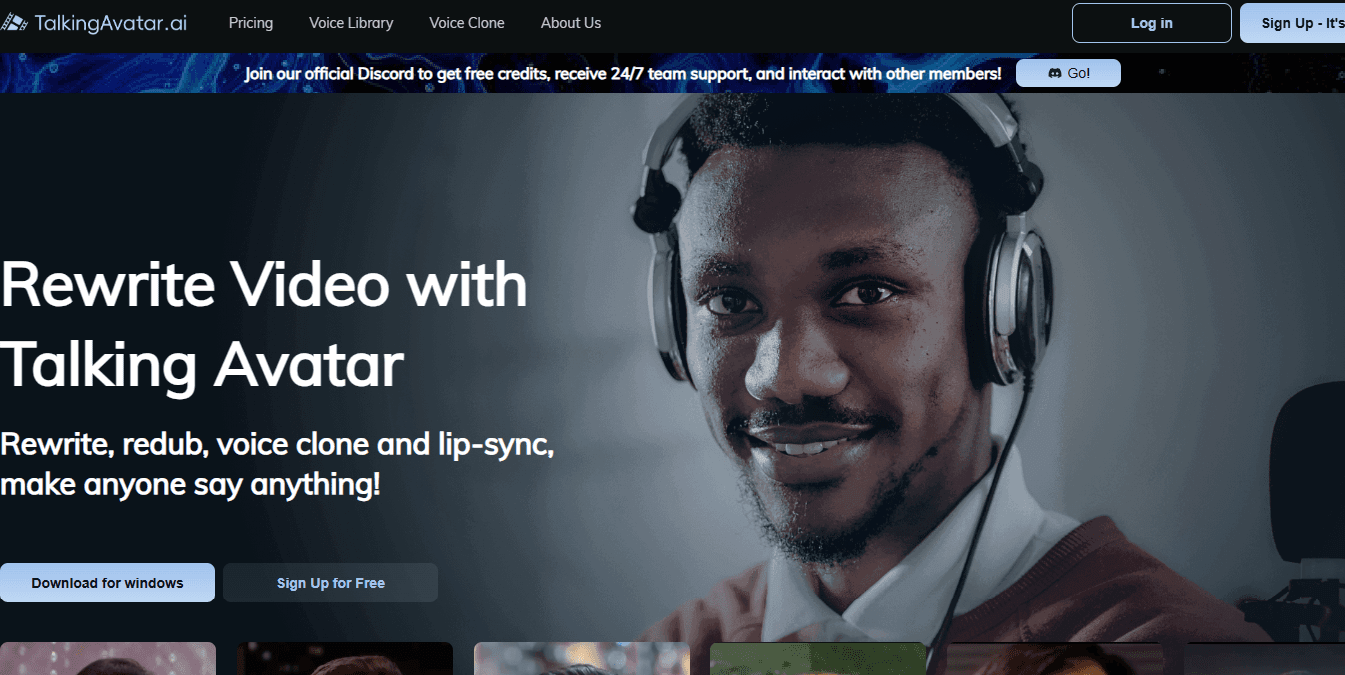Open the pink-background avatar thumbnail
The height and width of the screenshot is (675, 1345).
point(107,659)
